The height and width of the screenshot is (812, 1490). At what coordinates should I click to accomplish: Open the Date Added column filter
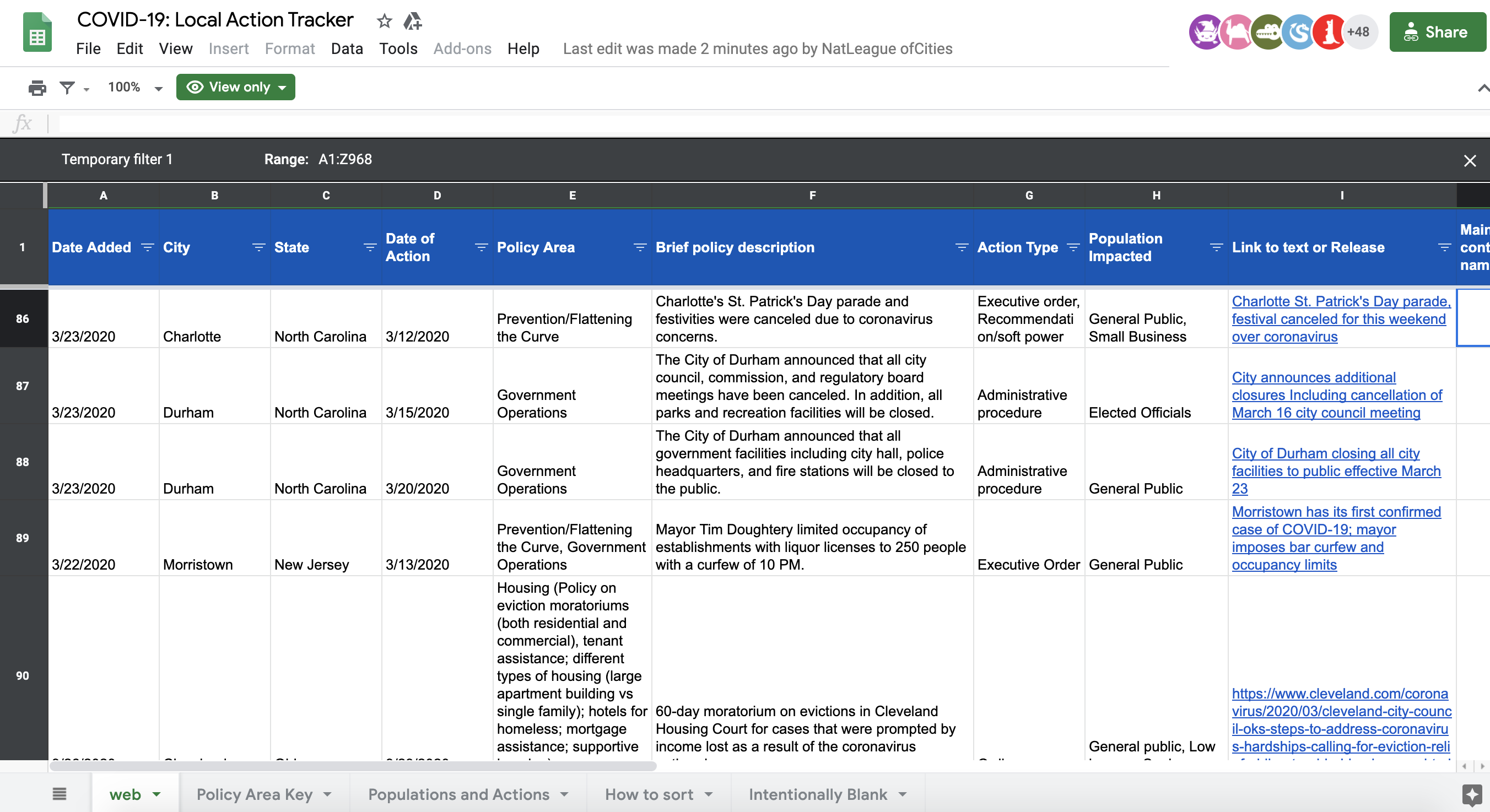148,247
